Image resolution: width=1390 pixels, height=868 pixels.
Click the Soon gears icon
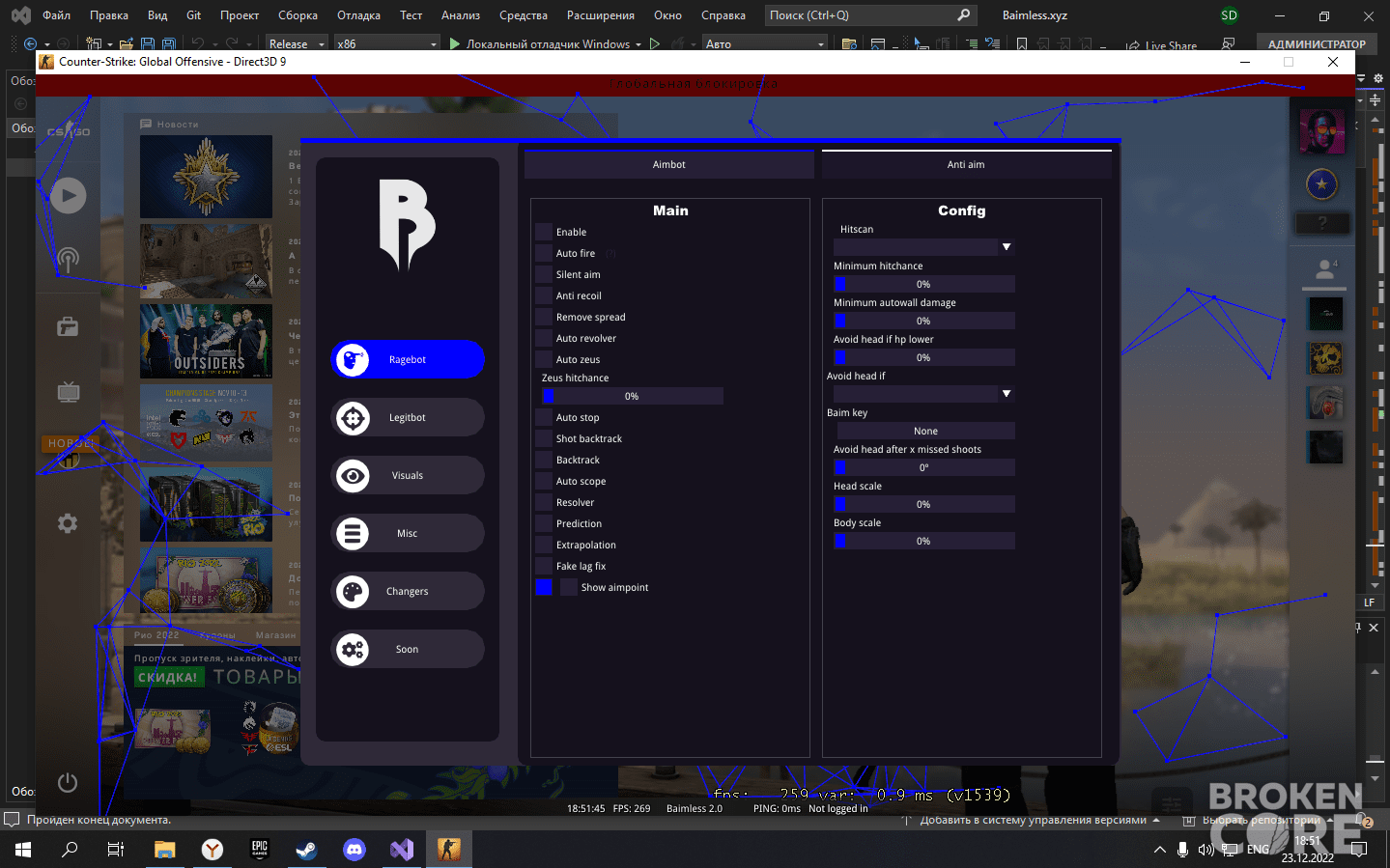353,650
